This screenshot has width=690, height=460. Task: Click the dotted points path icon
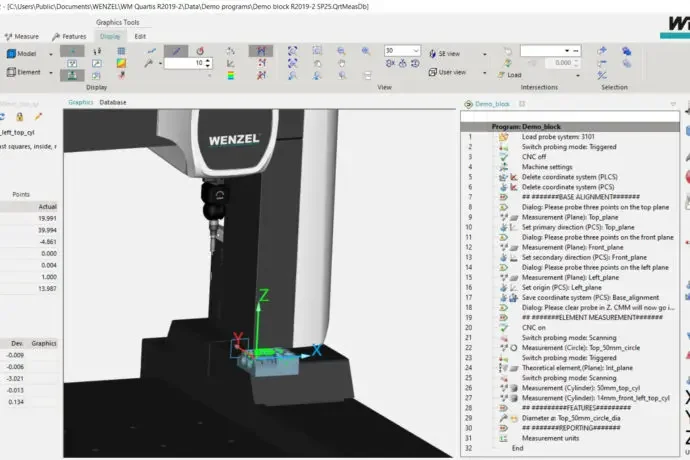(x=261, y=63)
